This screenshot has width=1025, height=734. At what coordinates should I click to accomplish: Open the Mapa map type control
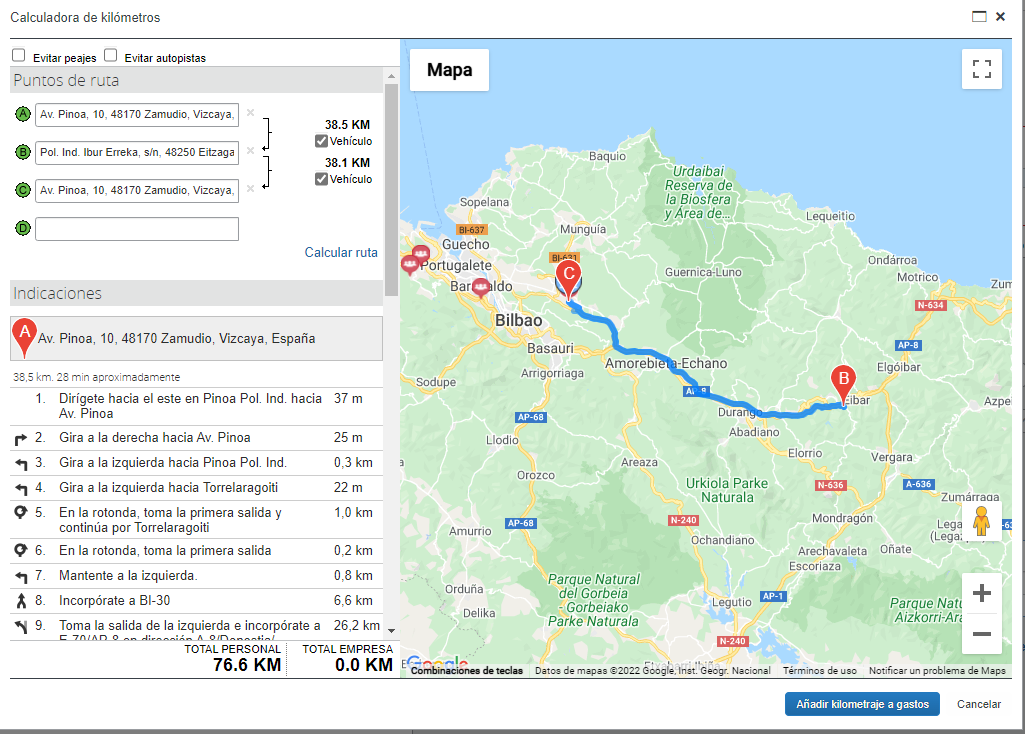[x=449, y=70]
